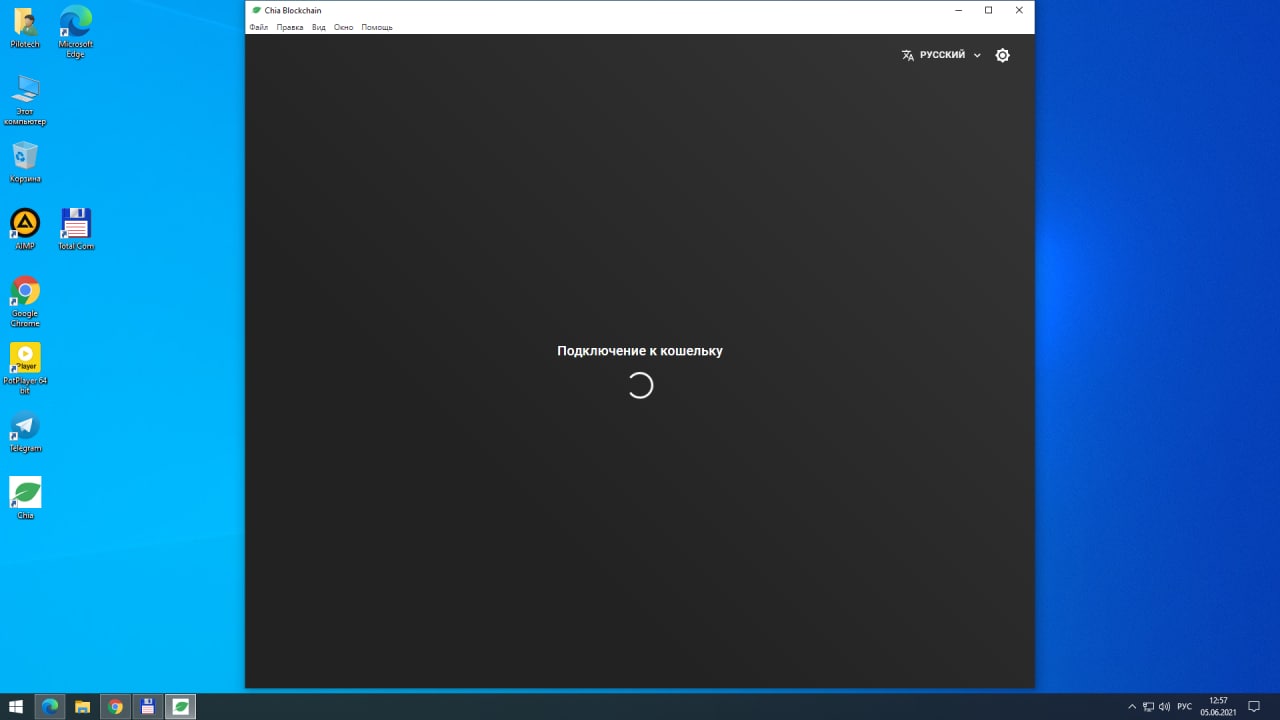1280x720 pixels.
Task: Open the Помощь menu
Action: coord(377,27)
